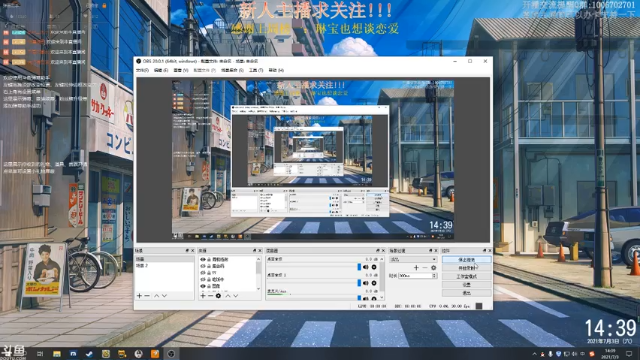640x360 pixels.
Task: Toggle the lock on the second source row
Action: (209, 266)
